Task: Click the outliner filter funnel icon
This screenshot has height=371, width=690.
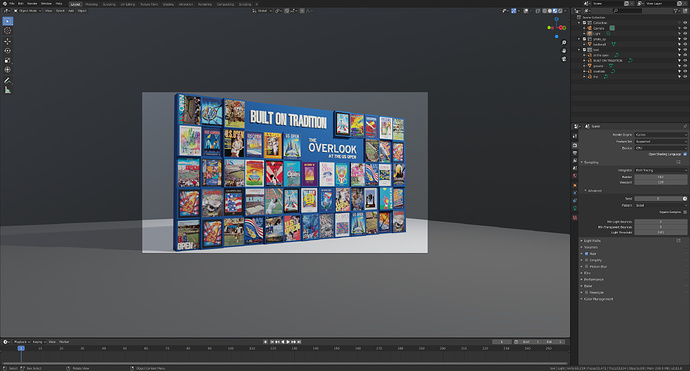Action: 676,11
